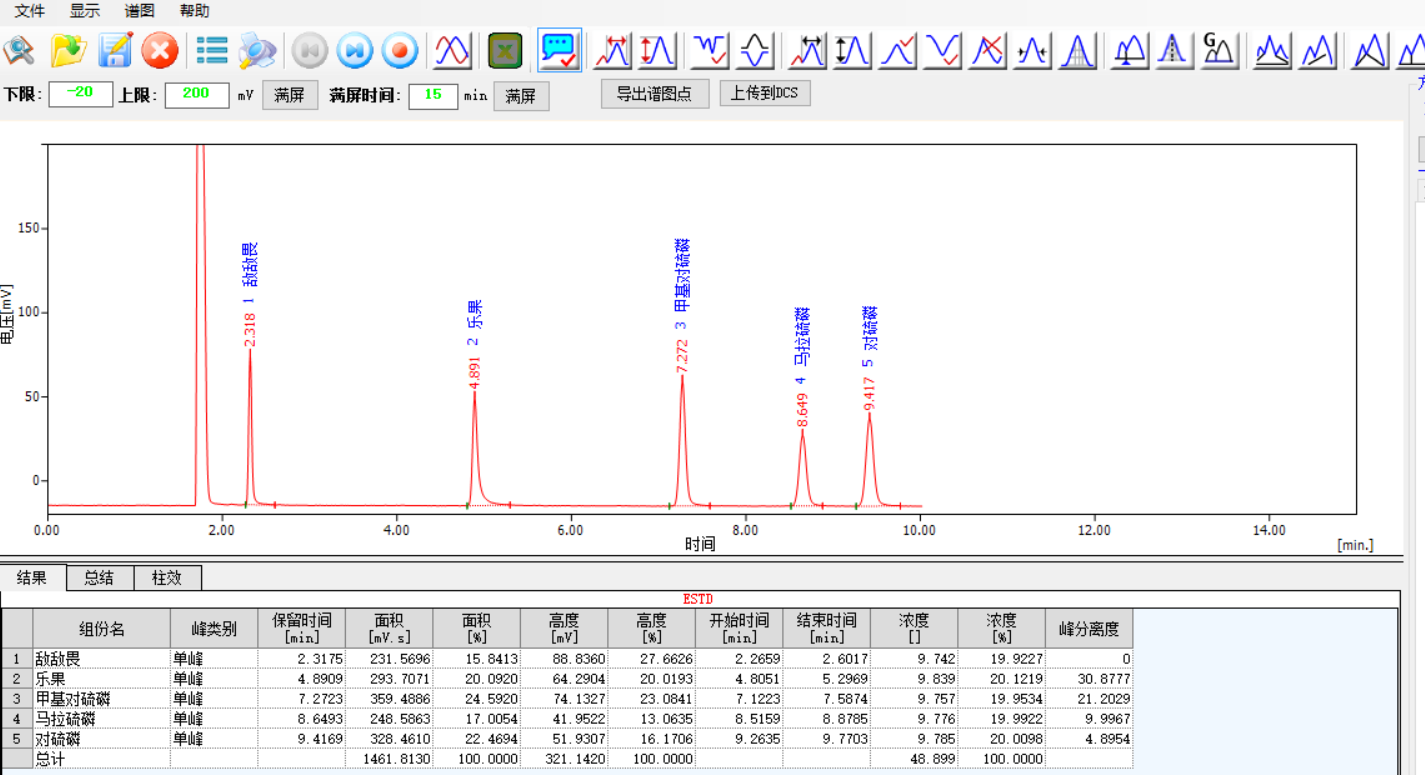Switch to the 柱效 tab
The width and height of the screenshot is (1425, 775).
pos(167,578)
